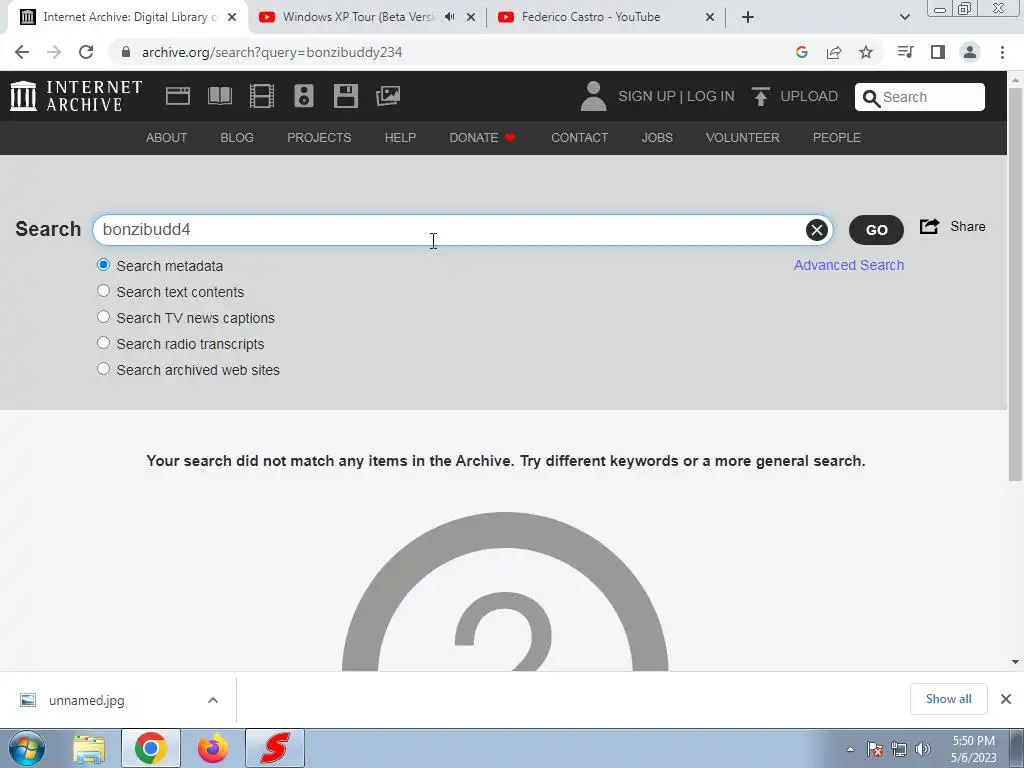Viewport: 1024px width, 768px height.
Task: Open the unnamed.jpg downloaded file
Action: (x=86, y=700)
